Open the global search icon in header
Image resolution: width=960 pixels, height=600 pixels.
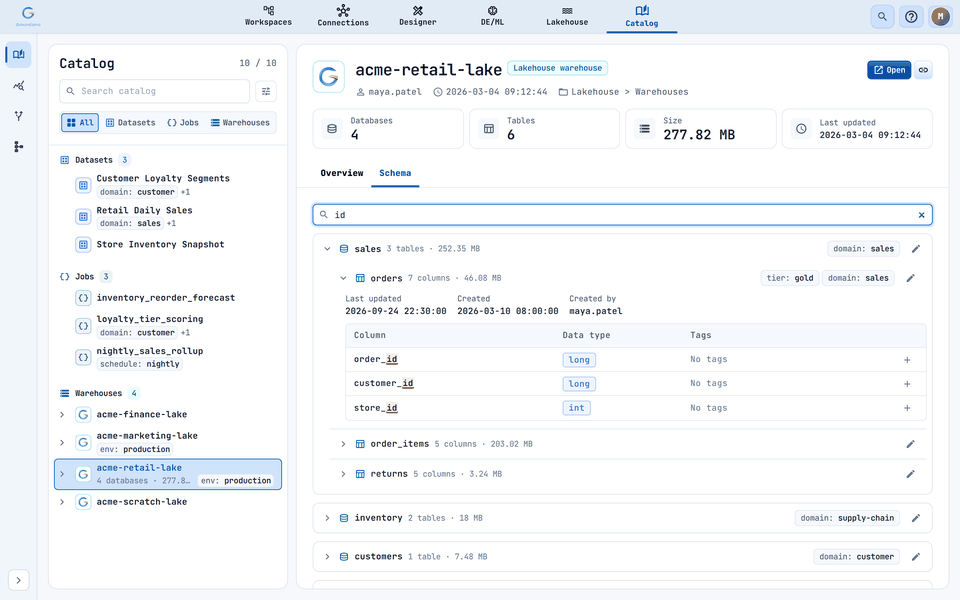882,17
